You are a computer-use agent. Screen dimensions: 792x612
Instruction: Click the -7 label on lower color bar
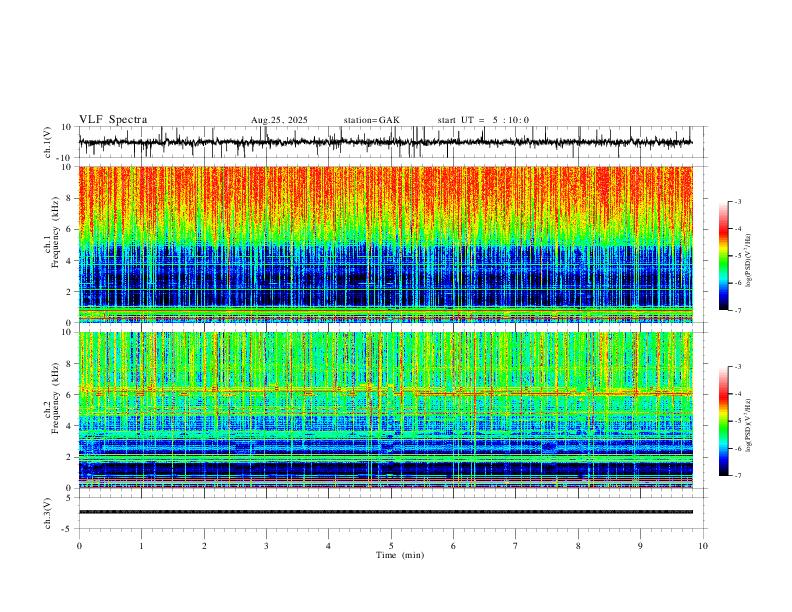(x=737, y=475)
